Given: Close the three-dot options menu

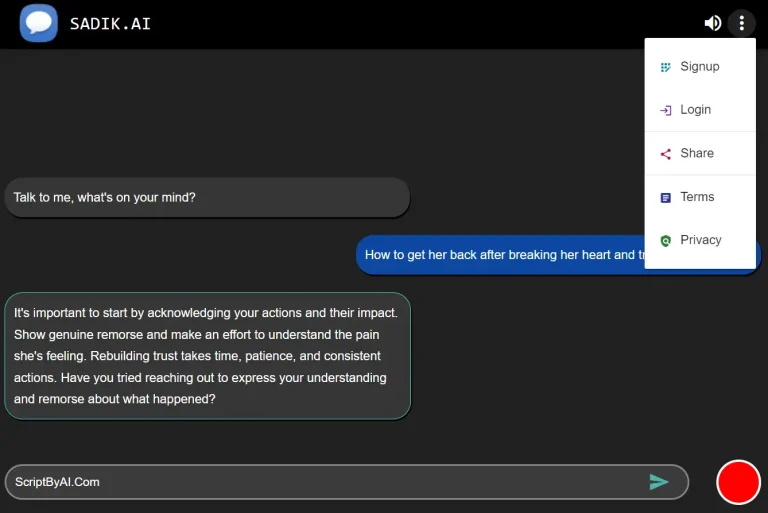Looking at the screenshot, I should point(742,23).
